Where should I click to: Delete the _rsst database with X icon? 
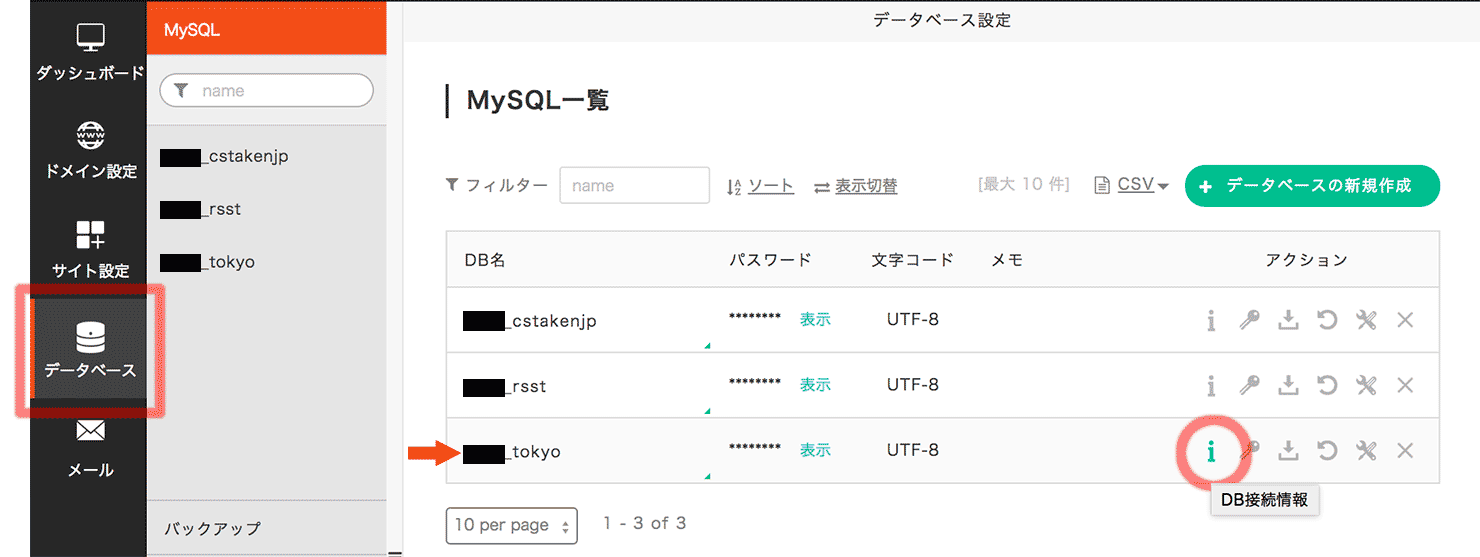(x=1405, y=385)
